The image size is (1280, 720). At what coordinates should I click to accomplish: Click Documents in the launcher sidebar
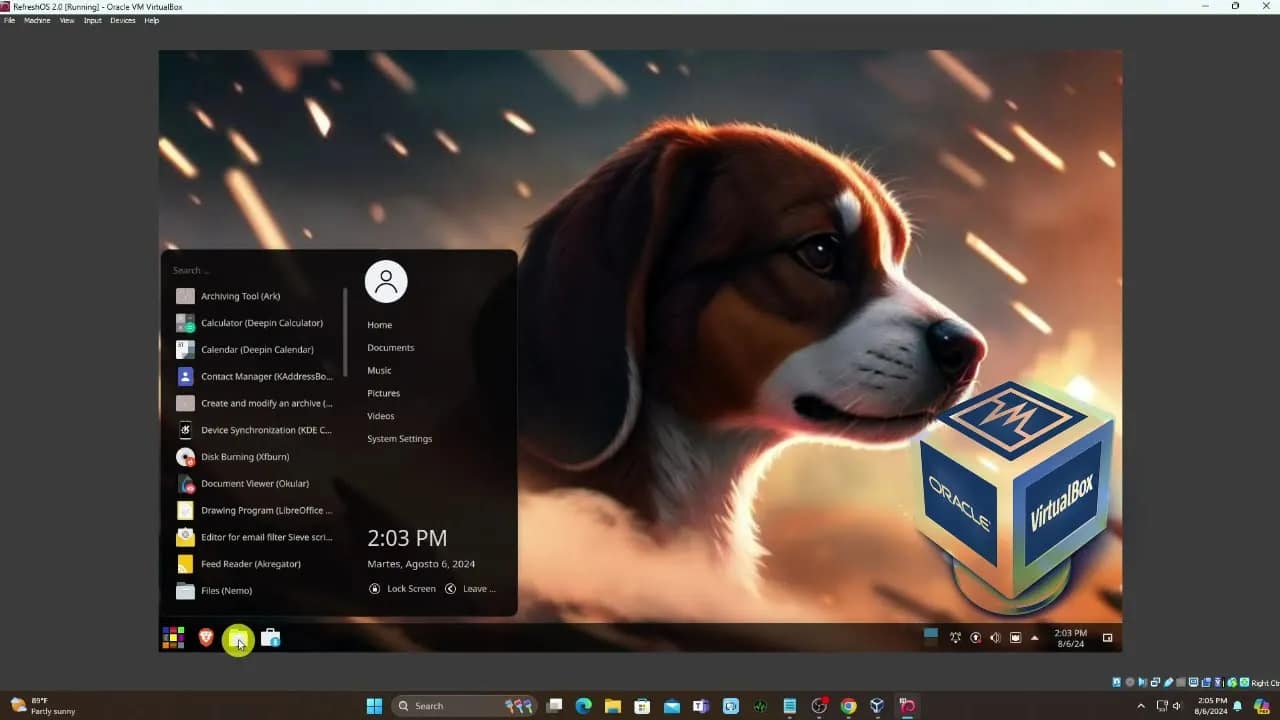(390, 347)
